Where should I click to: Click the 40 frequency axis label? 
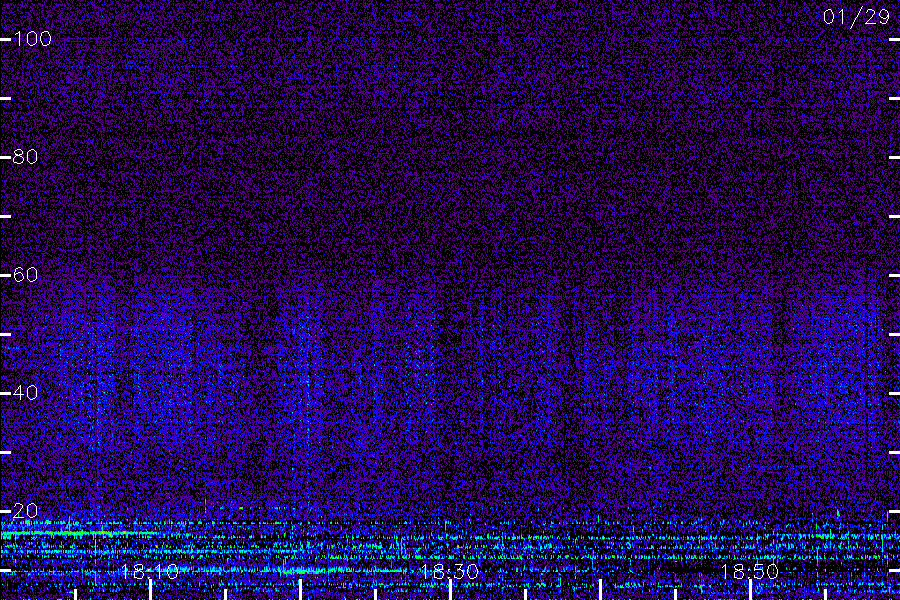point(25,393)
